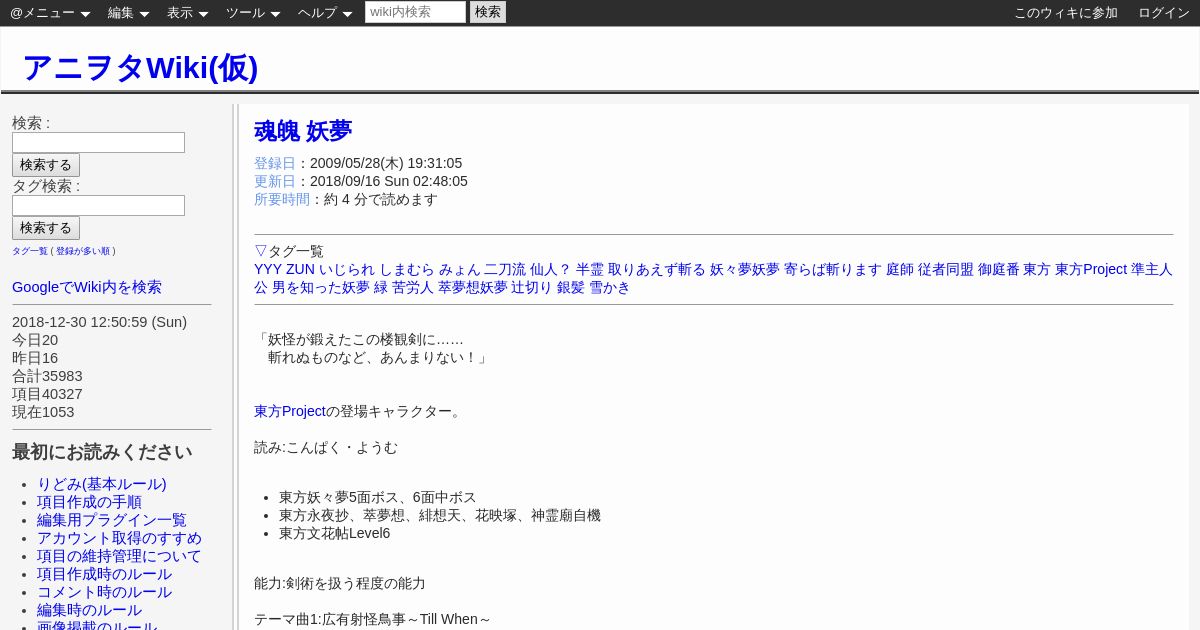
Task: Open 項目作成時のルール link
Action: click(104, 574)
